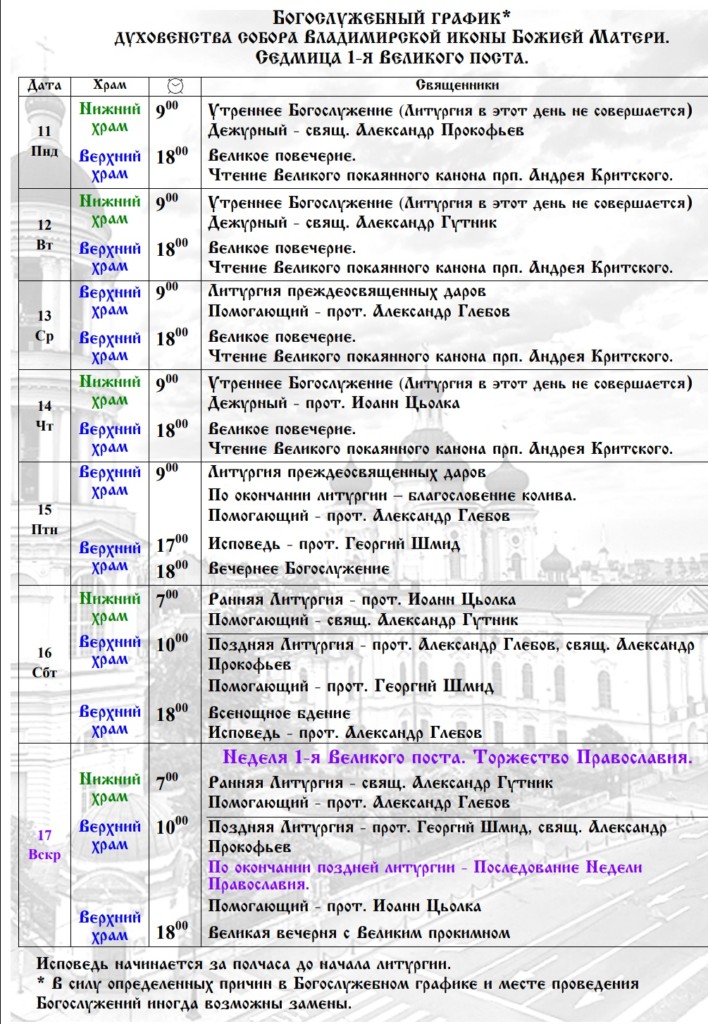
Task: Click the 17:00 time on Friday
Action: click(172, 543)
